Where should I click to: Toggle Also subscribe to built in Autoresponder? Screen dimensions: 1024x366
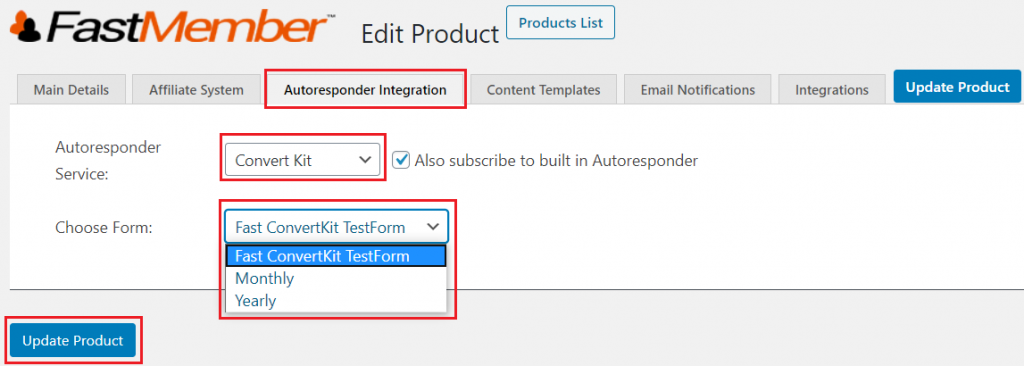click(x=401, y=160)
